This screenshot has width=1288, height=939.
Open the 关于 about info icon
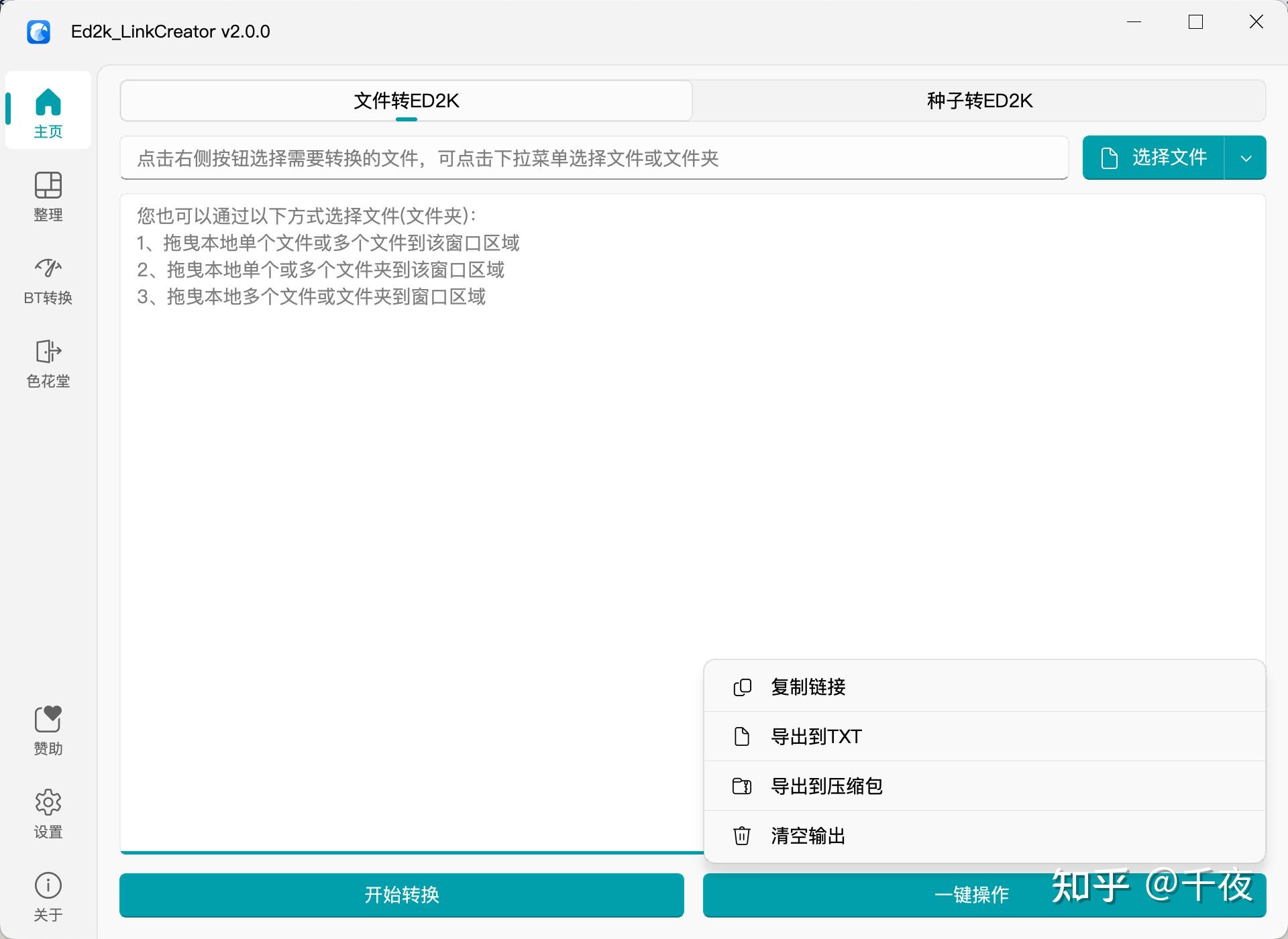tap(48, 897)
